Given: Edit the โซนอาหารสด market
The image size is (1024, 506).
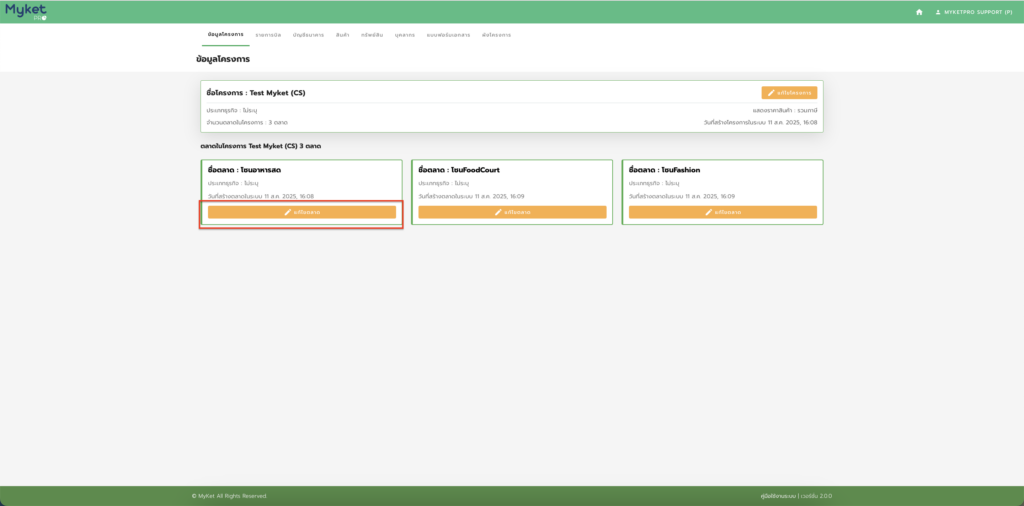Looking at the screenshot, I should pos(302,212).
